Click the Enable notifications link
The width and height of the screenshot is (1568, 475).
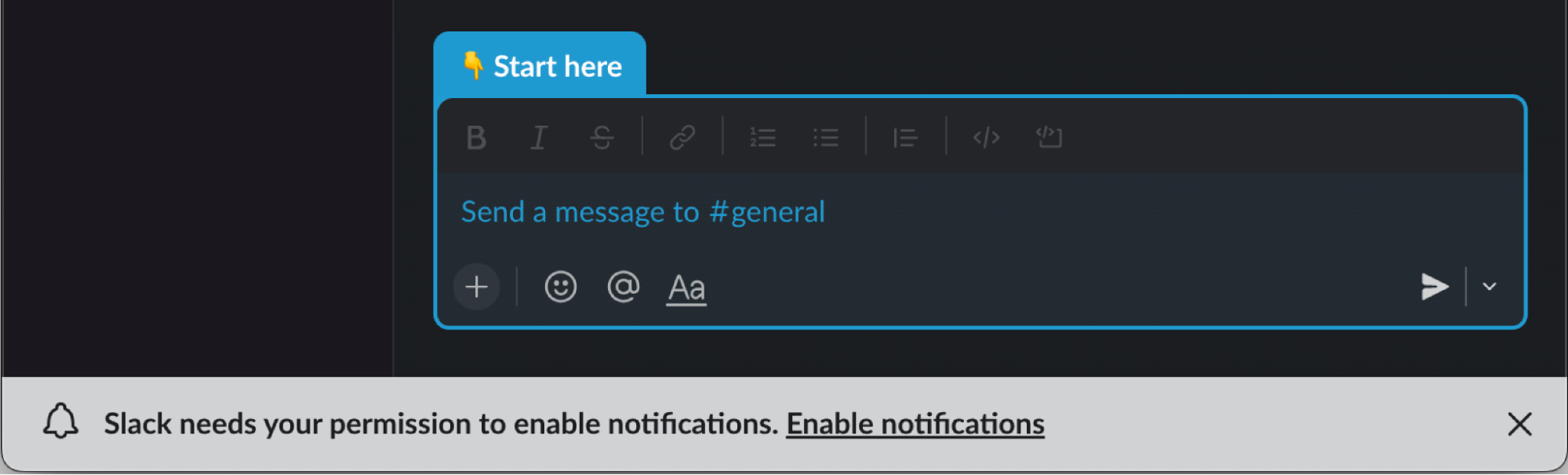917,424
